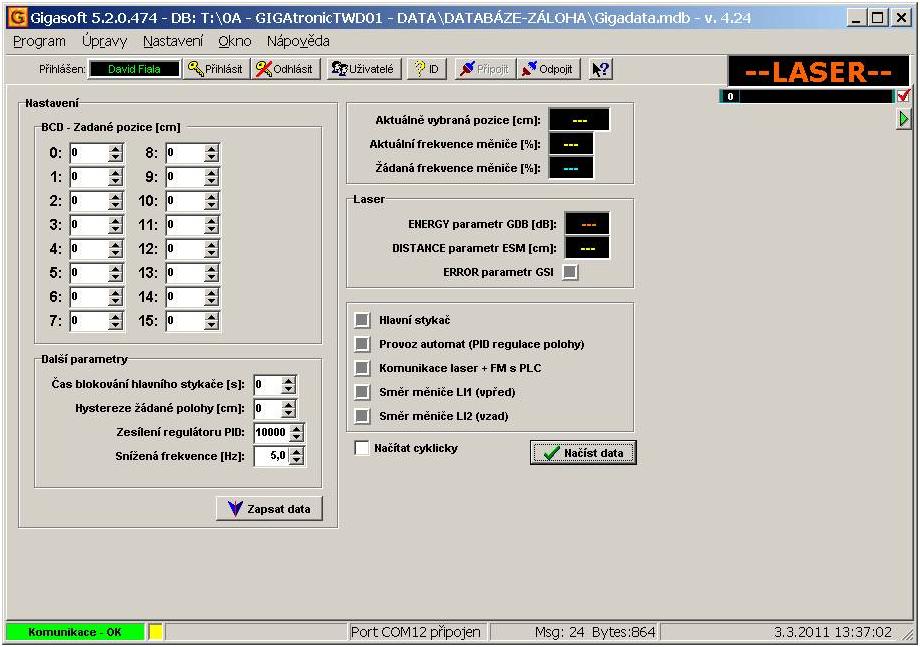Image resolution: width=920 pixels, height=647 pixels.
Task: Open the Nastavení menu
Action: point(172,41)
